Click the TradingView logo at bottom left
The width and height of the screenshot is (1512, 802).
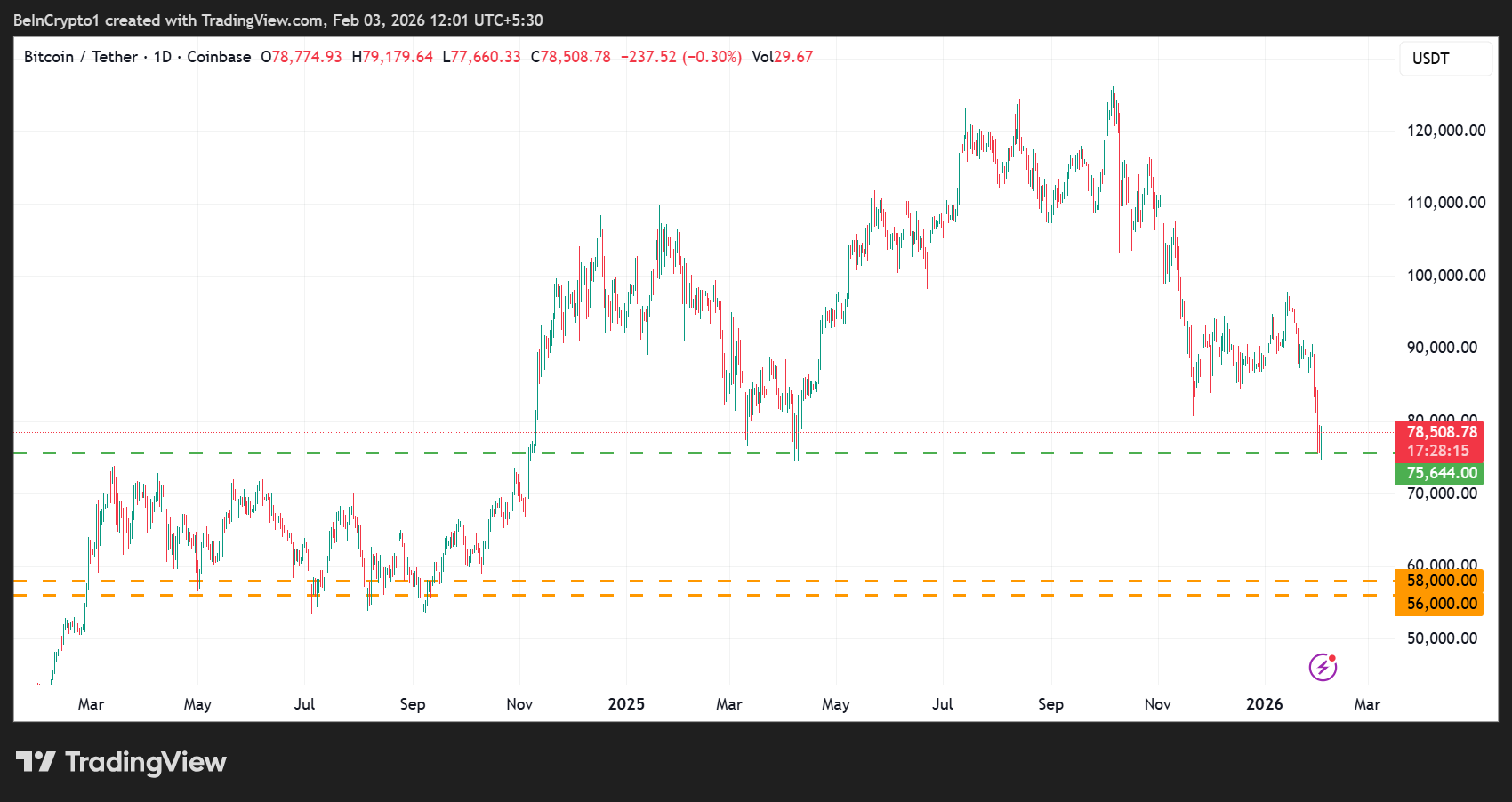[x=122, y=762]
